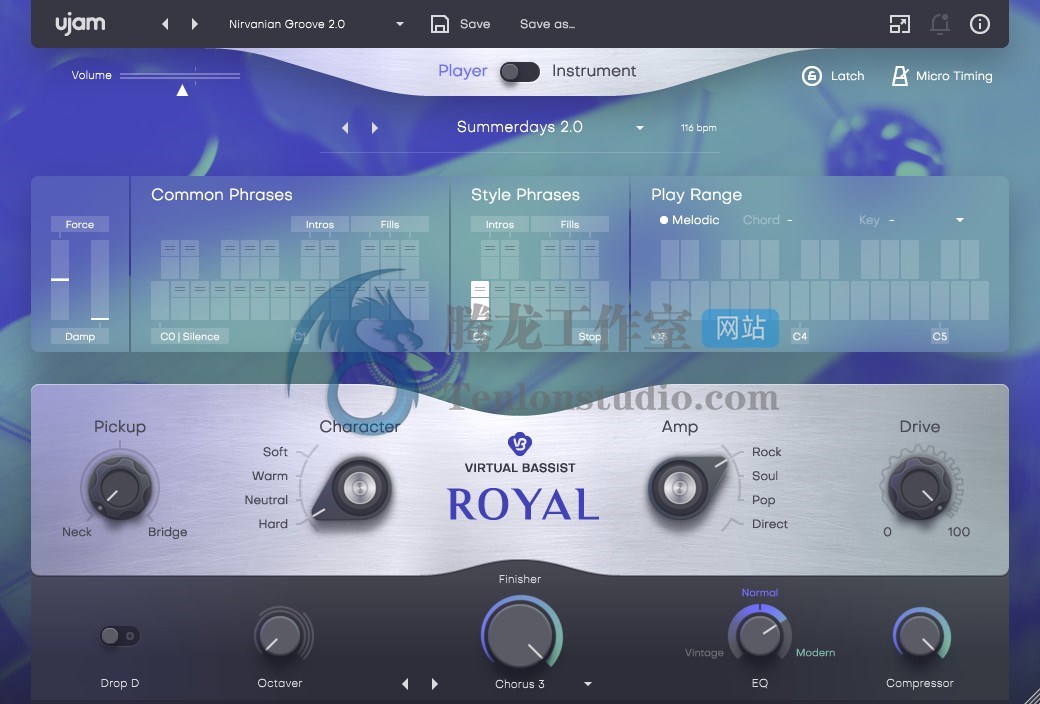This screenshot has width=1040, height=704.
Task: Expand the Play Range Key dropdown
Action: tap(960, 220)
